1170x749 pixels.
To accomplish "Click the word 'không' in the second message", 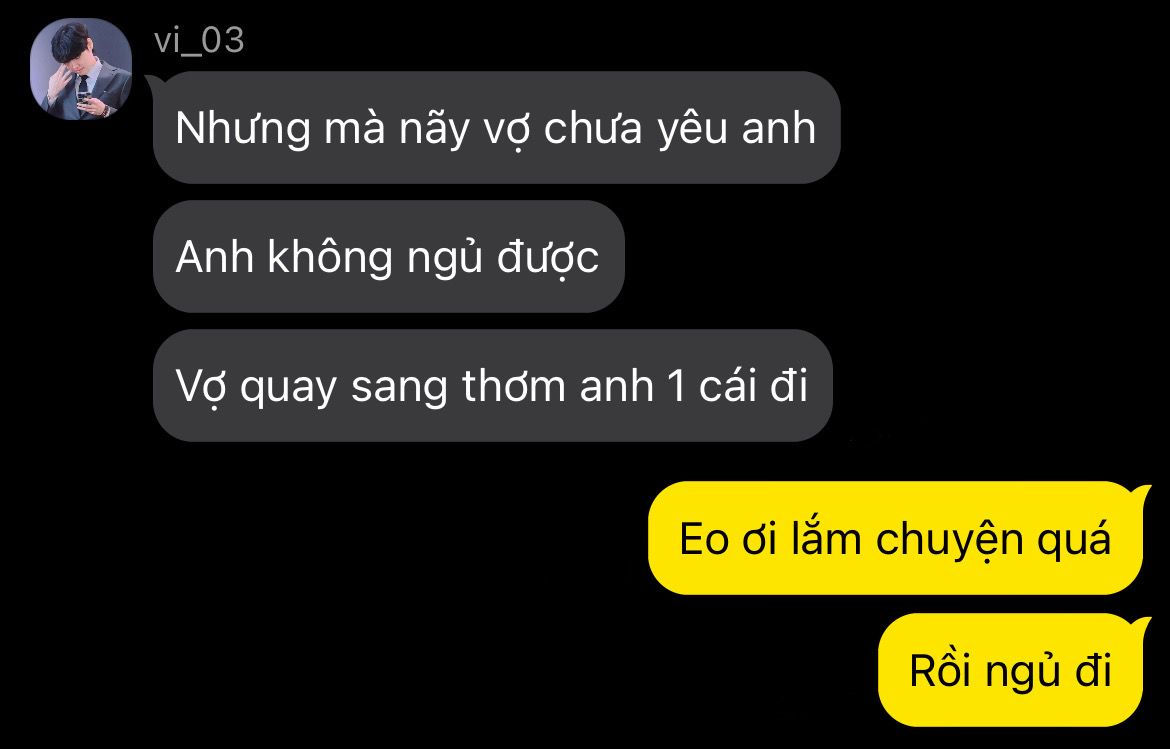I will coord(330,258).
